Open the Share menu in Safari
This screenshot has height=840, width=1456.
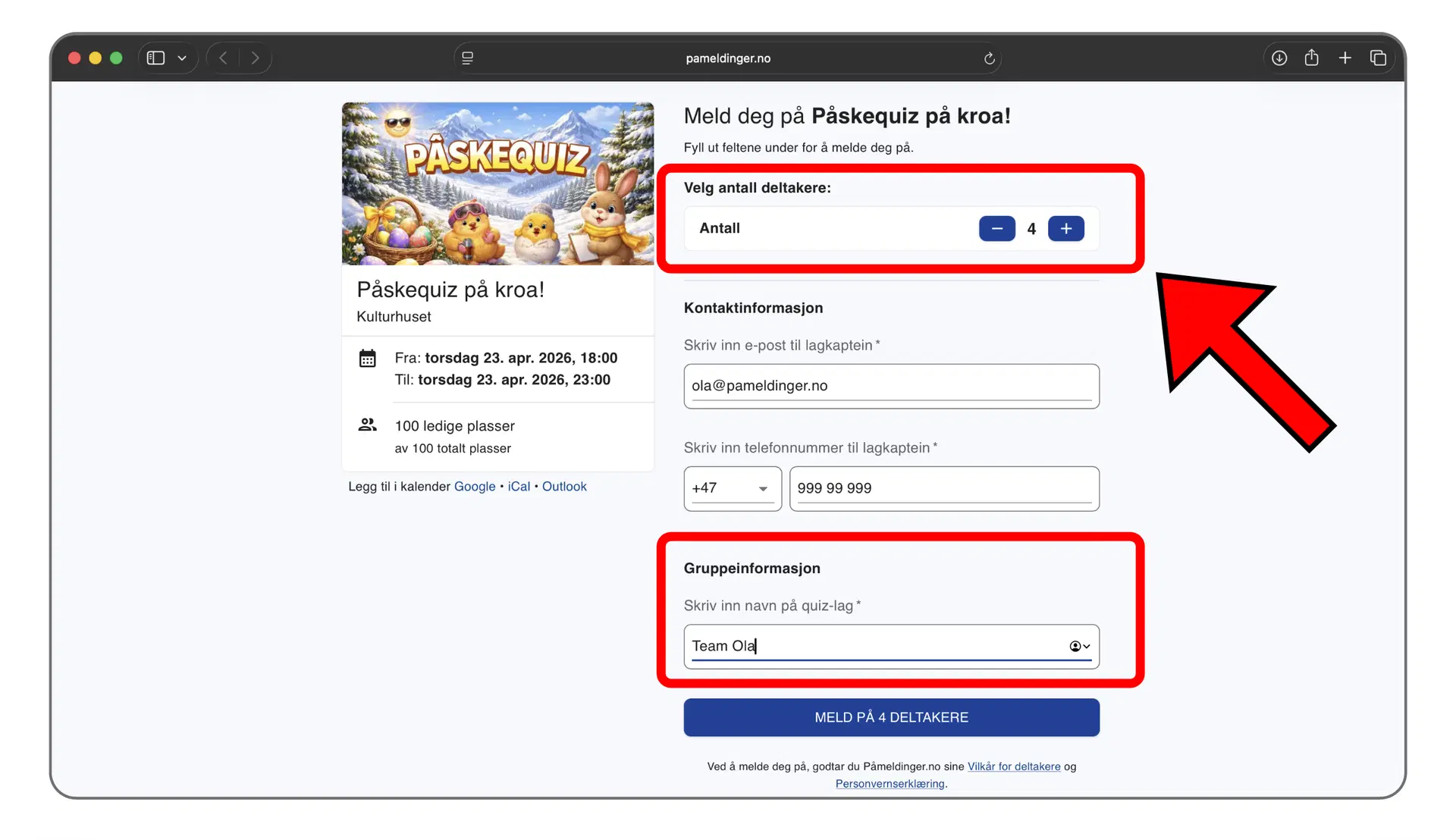(x=1312, y=58)
